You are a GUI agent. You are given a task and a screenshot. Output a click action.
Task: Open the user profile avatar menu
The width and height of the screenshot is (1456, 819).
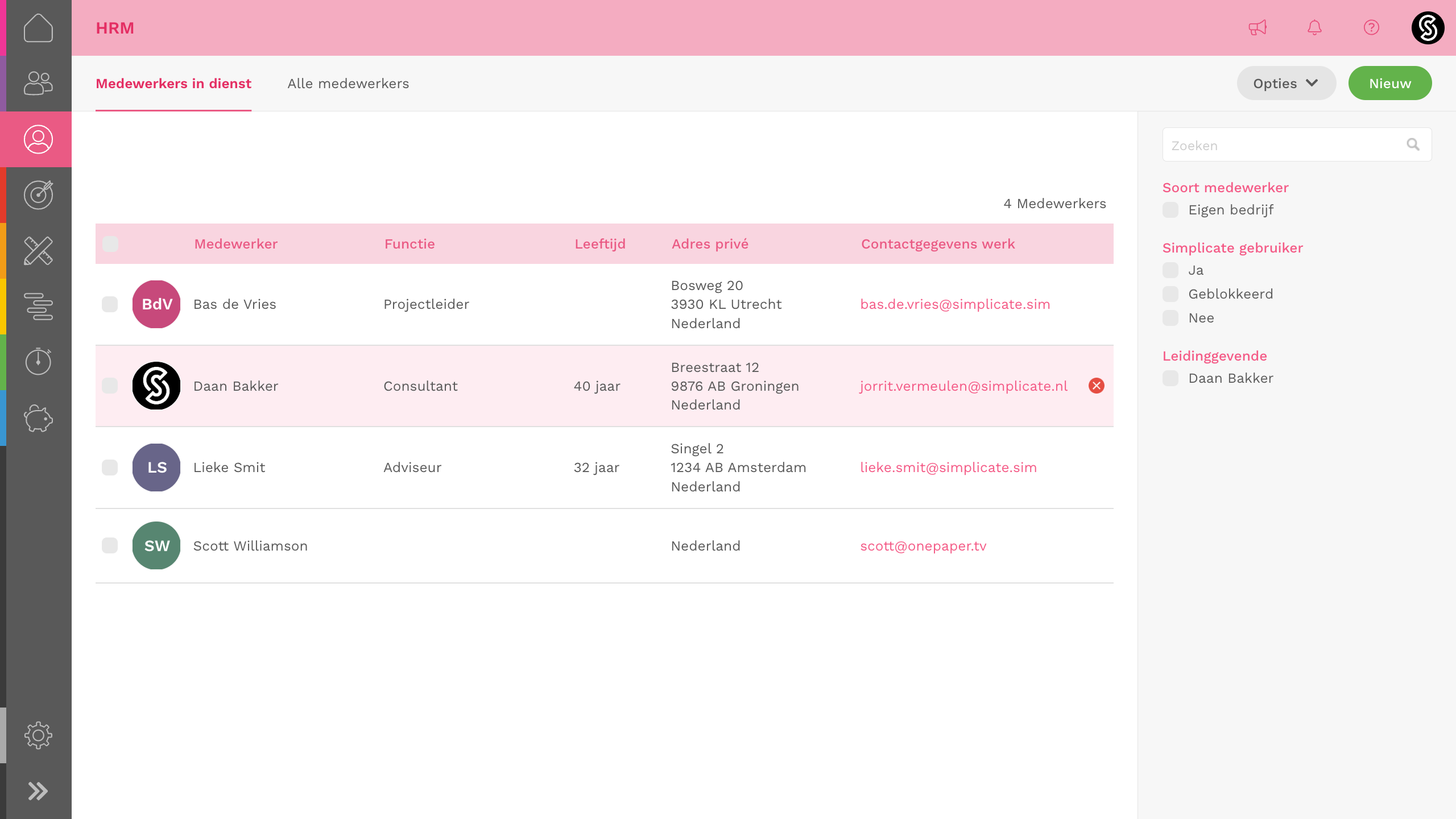click(x=1428, y=28)
